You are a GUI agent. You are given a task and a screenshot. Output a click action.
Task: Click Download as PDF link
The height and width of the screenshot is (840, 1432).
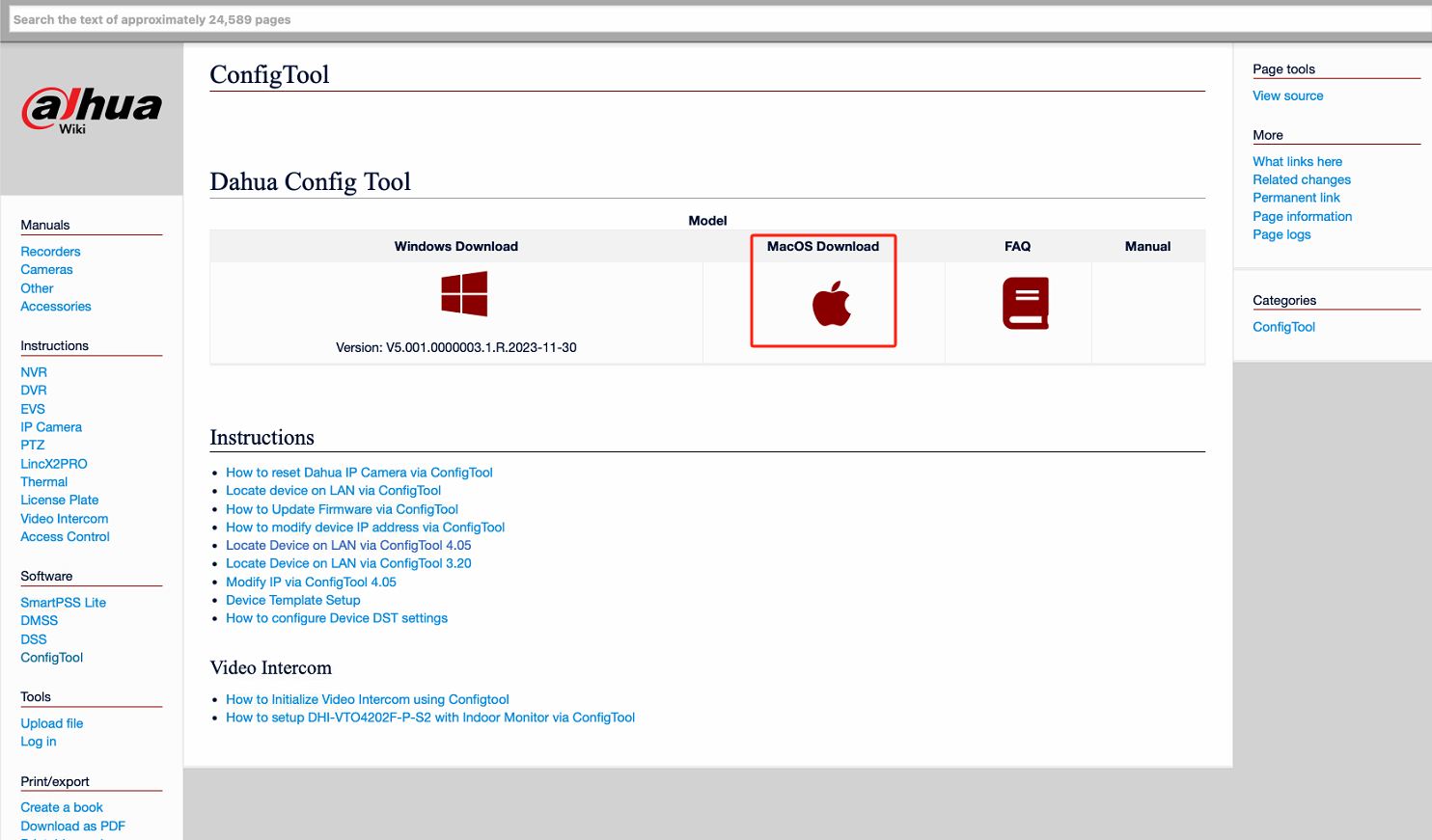tap(72, 826)
